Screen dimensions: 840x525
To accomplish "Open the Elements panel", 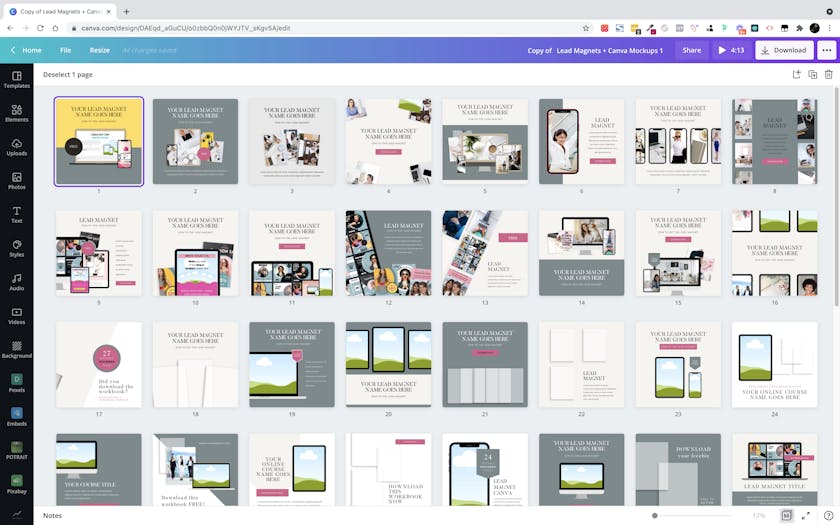I will [x=16, y=113].
